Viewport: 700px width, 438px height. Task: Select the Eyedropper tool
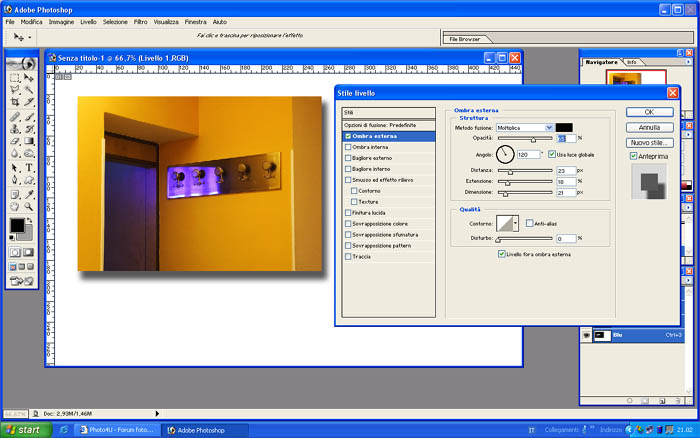(29, 195)
